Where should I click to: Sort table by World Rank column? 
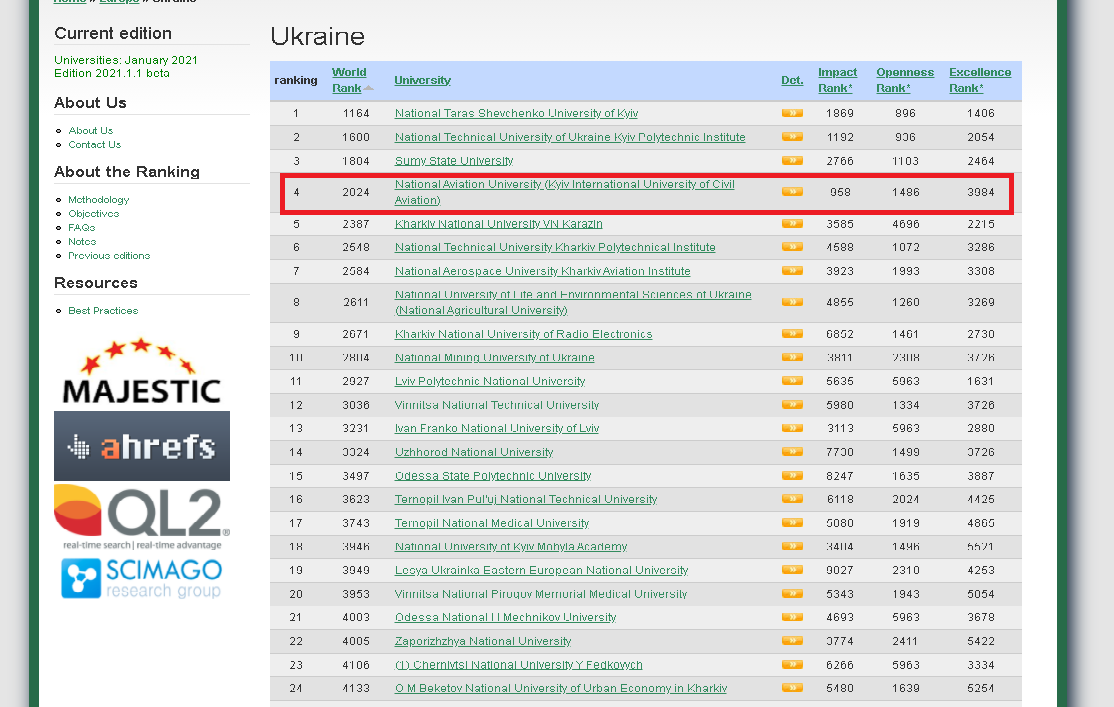(350, 80)
